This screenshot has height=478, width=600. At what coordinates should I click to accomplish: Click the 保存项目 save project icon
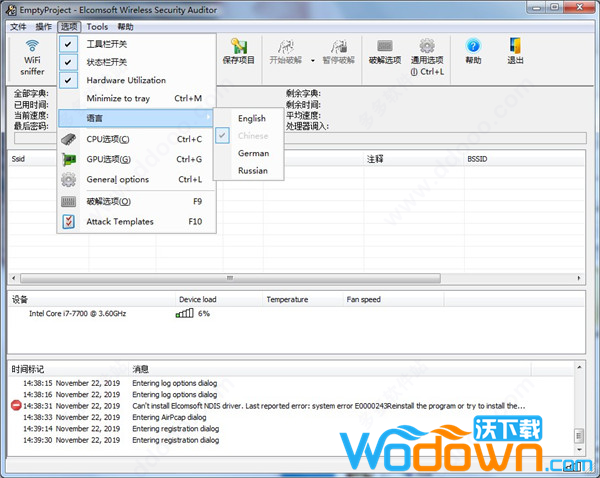[239, 52]
